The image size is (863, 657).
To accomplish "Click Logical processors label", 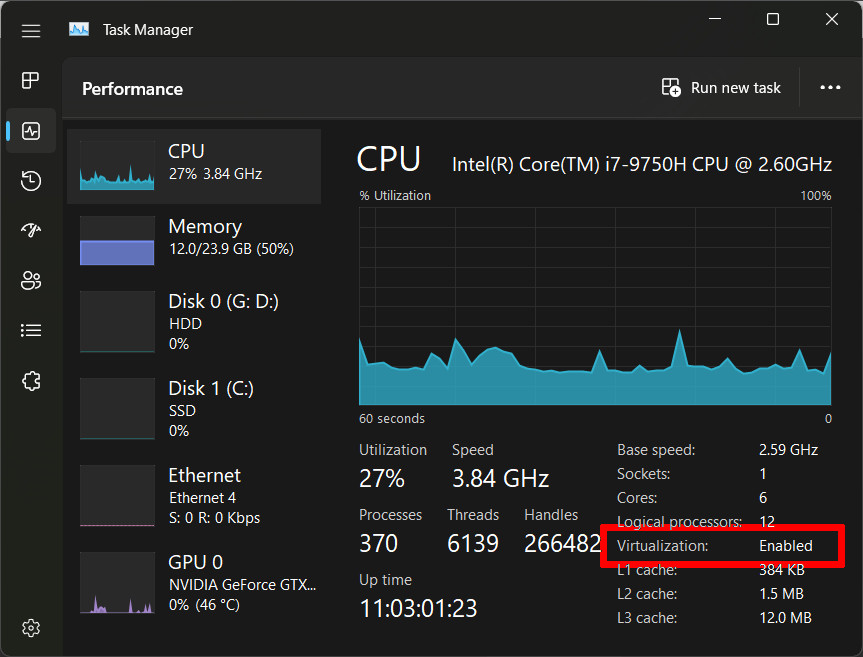I will (x=680, y=522).
